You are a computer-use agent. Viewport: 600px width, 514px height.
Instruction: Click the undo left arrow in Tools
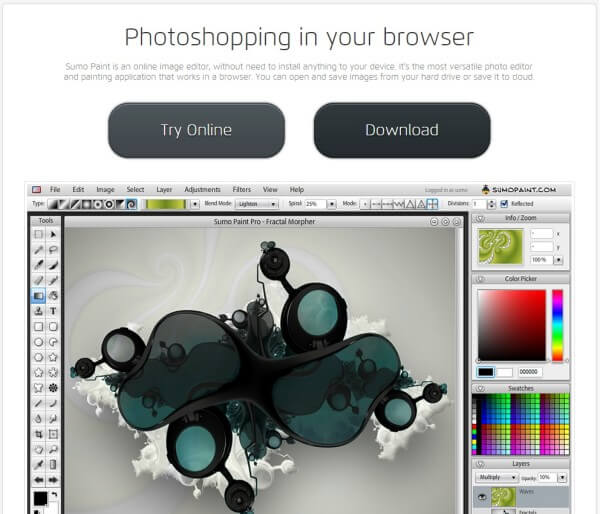pyautogui.click(x=38, y=480)
